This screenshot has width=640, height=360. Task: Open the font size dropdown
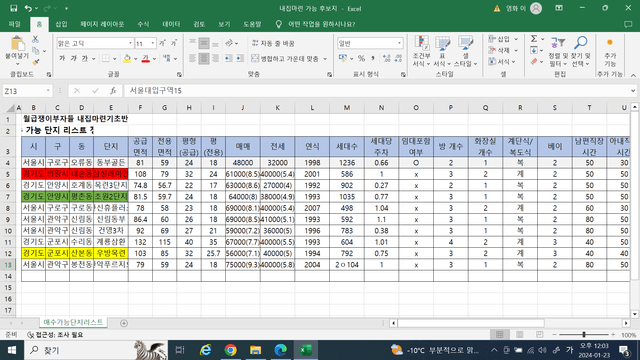pos(153,43)
